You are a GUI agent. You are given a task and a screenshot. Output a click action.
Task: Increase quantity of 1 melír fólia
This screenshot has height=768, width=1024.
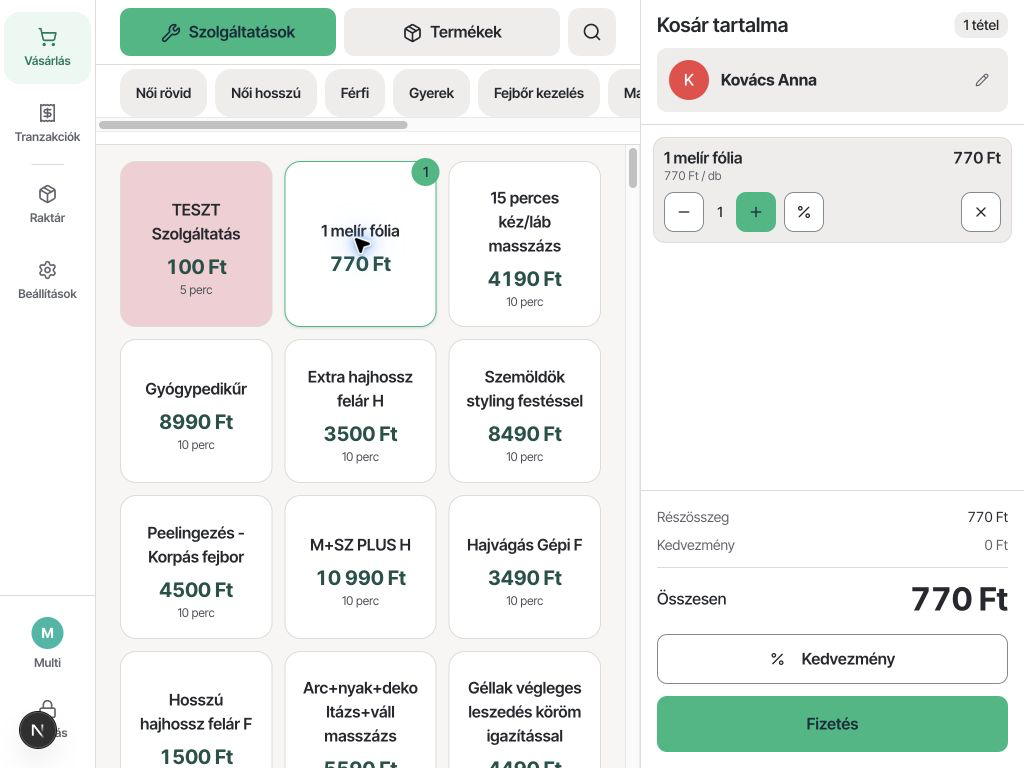tap(756, 212)
